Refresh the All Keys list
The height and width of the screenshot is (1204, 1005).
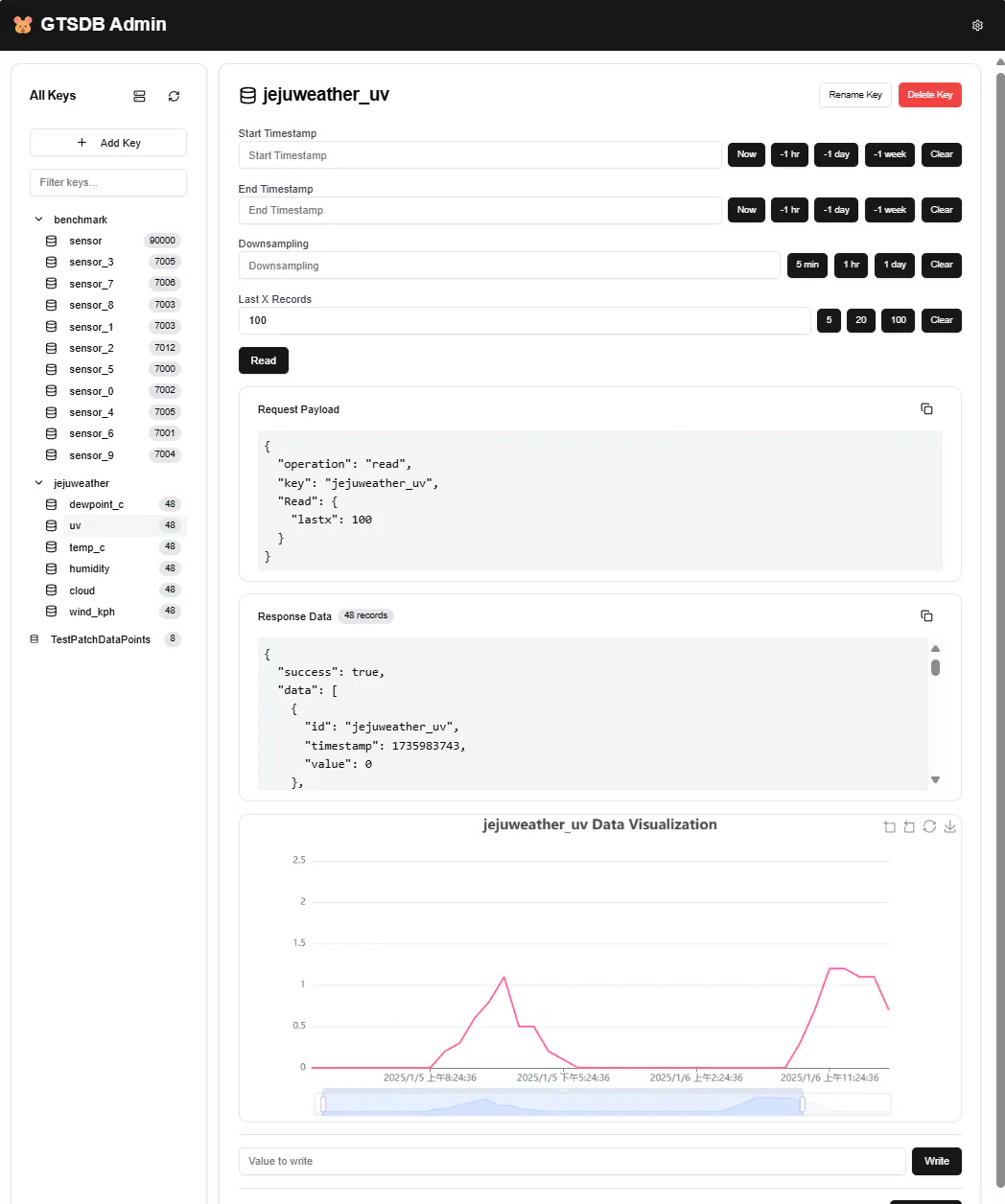coord(174,96)
